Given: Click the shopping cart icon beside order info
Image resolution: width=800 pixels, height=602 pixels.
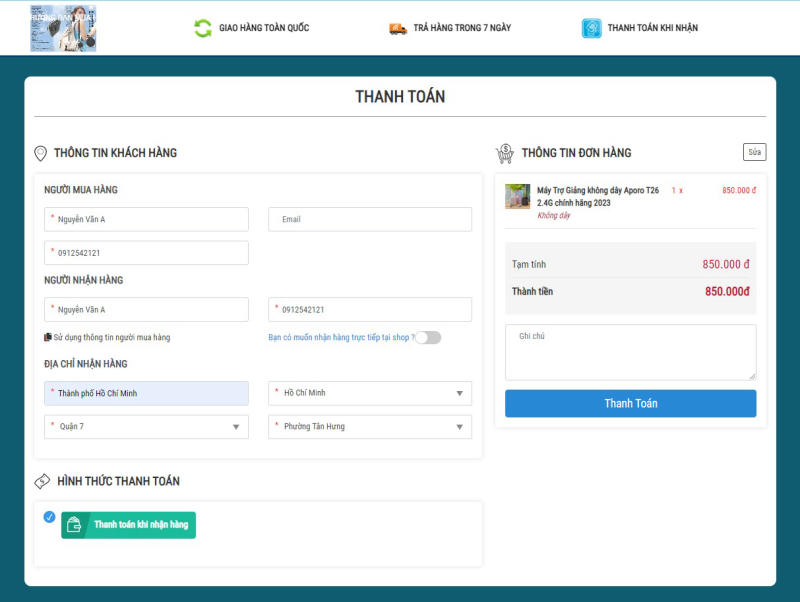Looking at the screenshot, I should (x=505, y=153).
